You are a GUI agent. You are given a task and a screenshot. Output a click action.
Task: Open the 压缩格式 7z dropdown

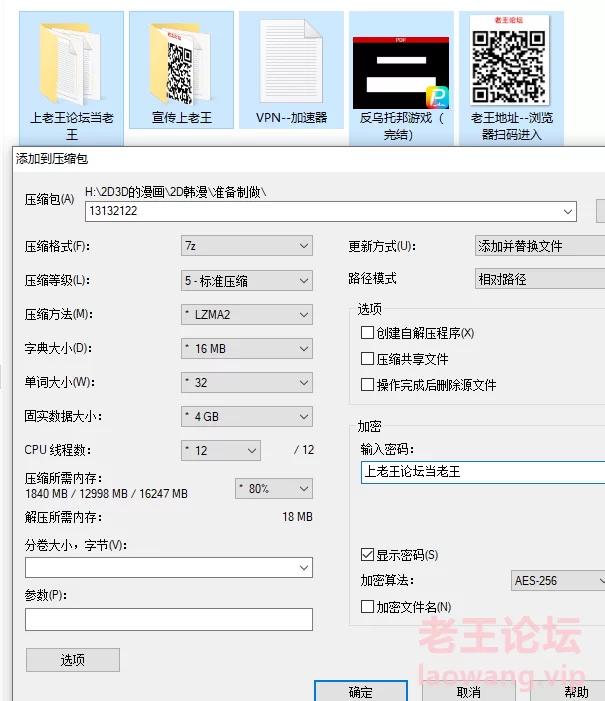tap(247, 246)
